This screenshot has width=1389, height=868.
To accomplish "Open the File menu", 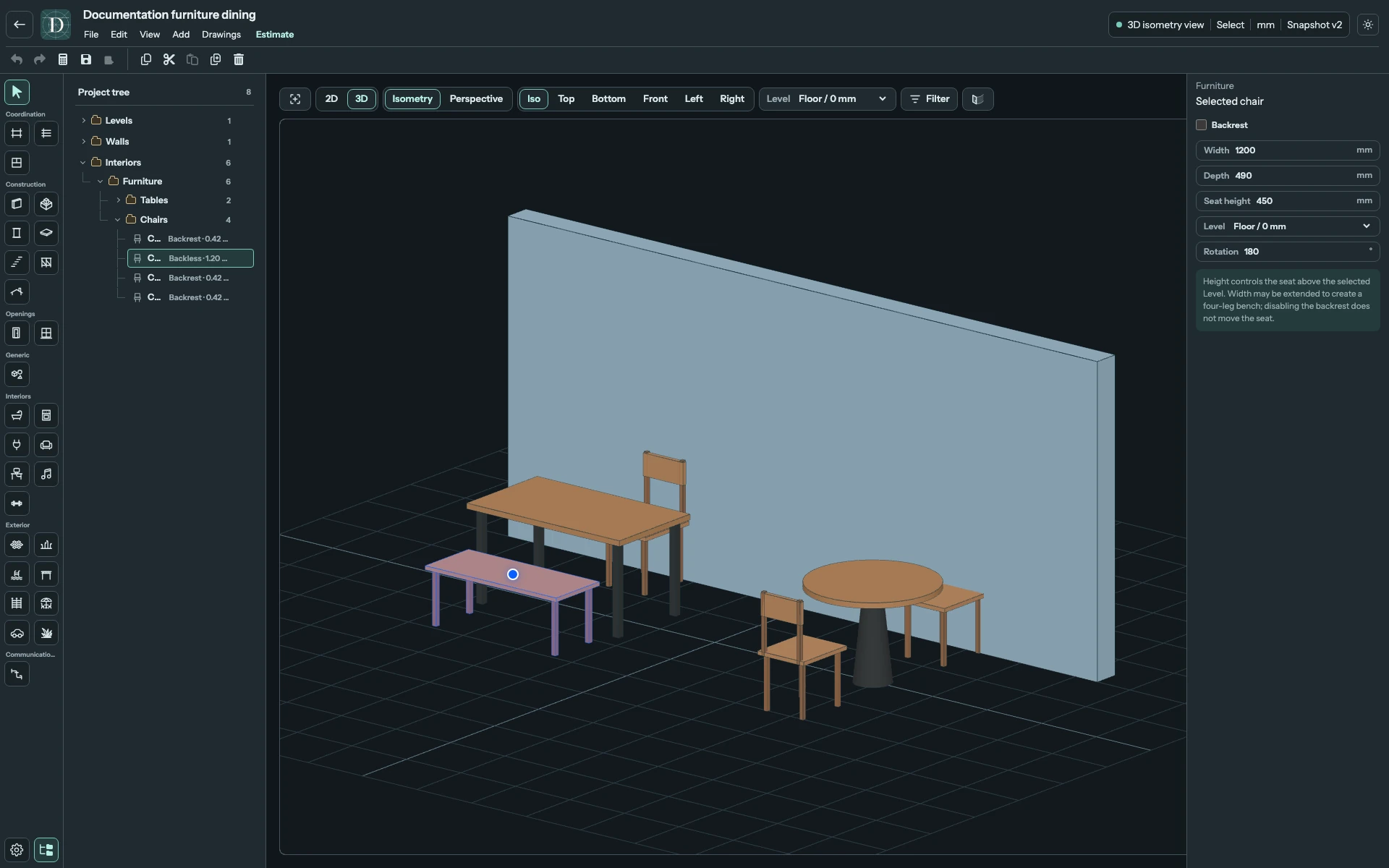I will tap(91, 35).
